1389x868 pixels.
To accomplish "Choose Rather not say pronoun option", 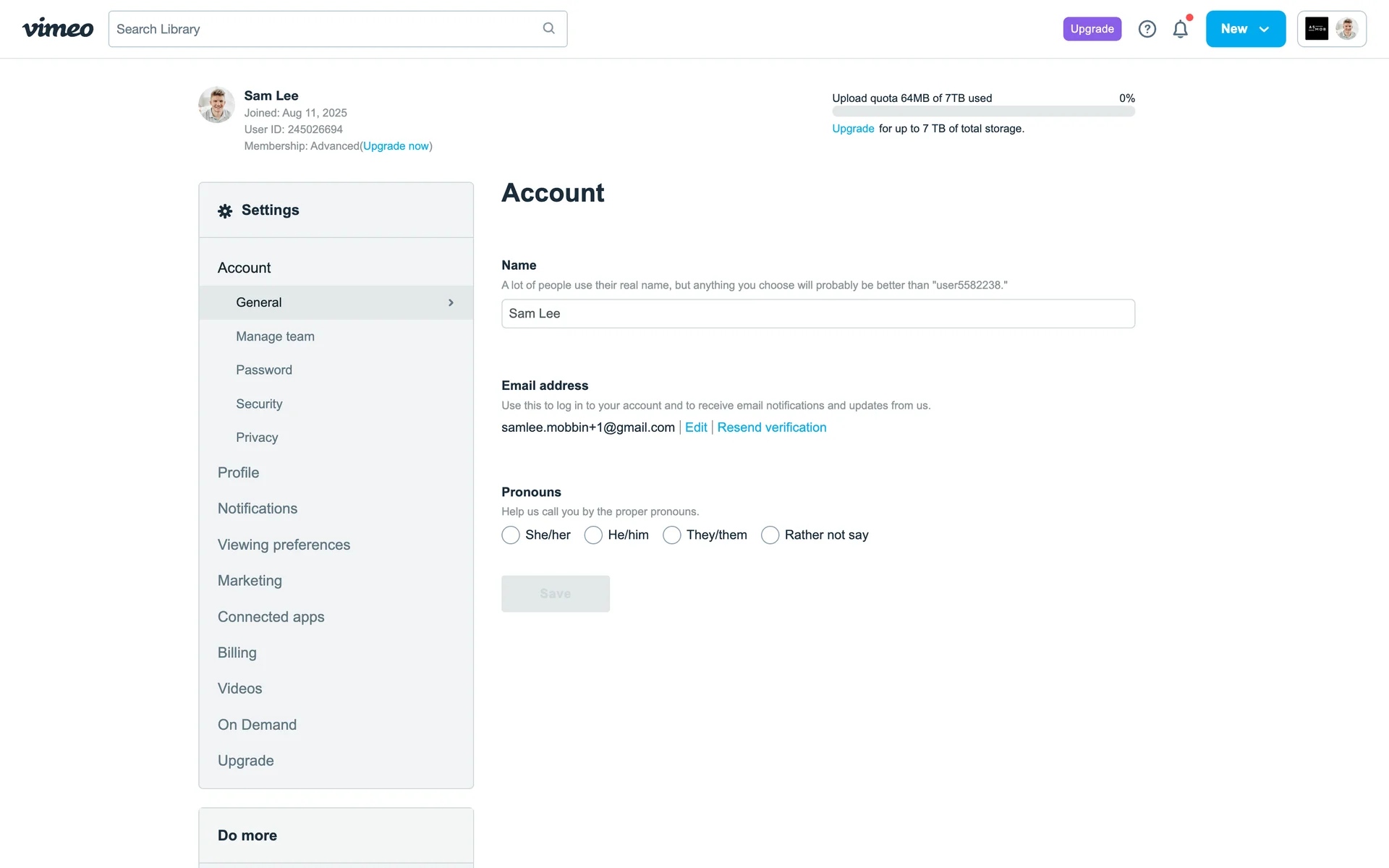I will [x=770, y=535].
